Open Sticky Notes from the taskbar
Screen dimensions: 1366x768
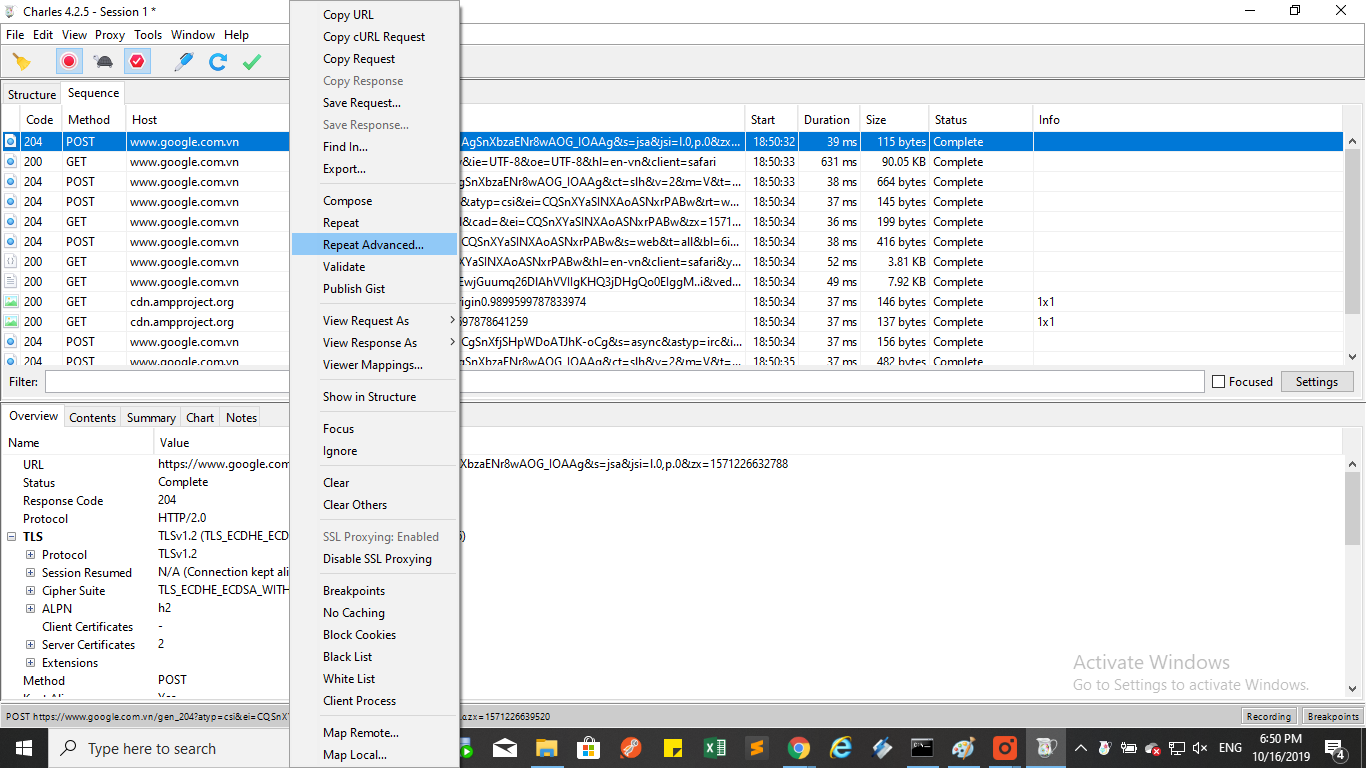(673, 748)
